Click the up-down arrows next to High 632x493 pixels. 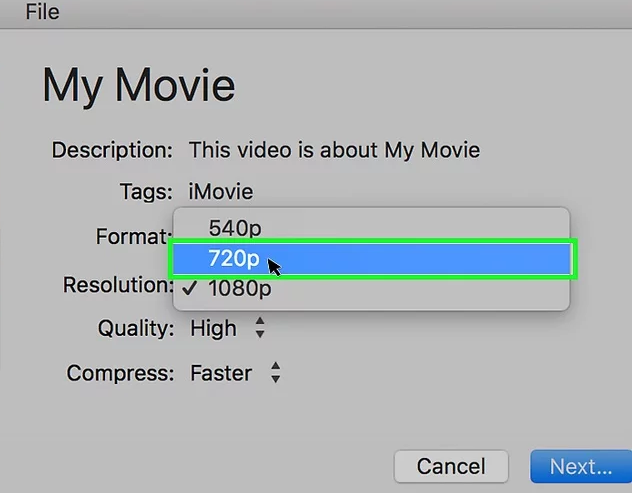pos(260,328)
